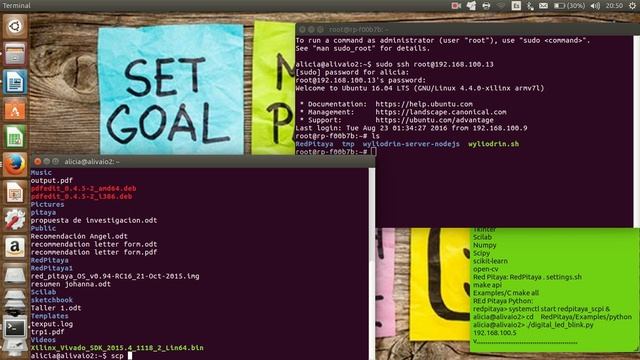Click the alicia terminal vertical scrollbar
640x360 pixels.
371,263
